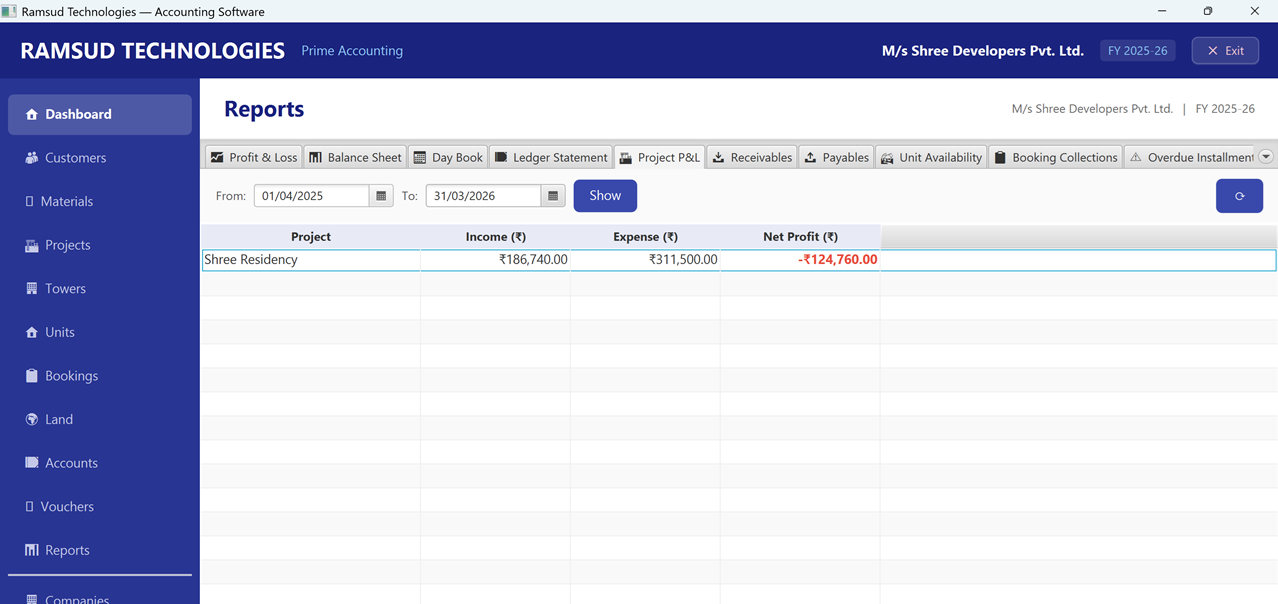Click the Land globe icon
The image size is (1278, 604).
point(31,420)
